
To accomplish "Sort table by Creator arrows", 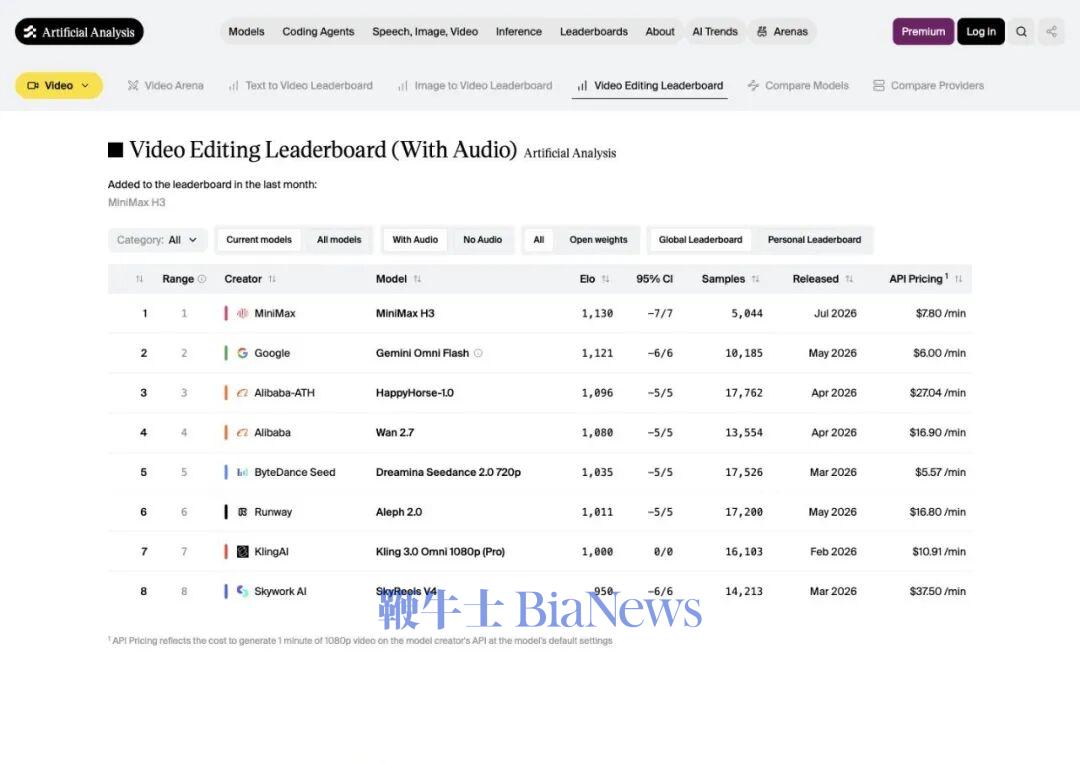I will tap(272, 279).
